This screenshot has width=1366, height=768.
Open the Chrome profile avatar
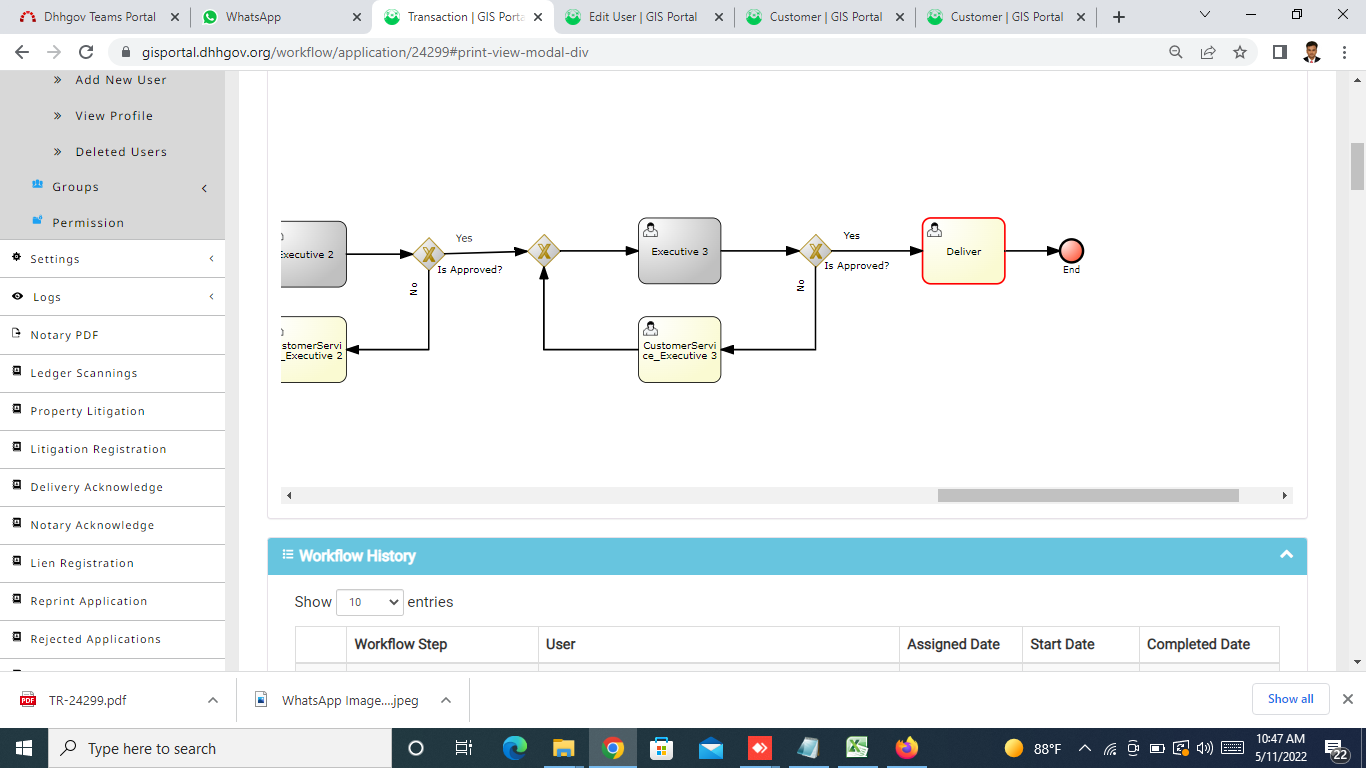point(1313,52)
